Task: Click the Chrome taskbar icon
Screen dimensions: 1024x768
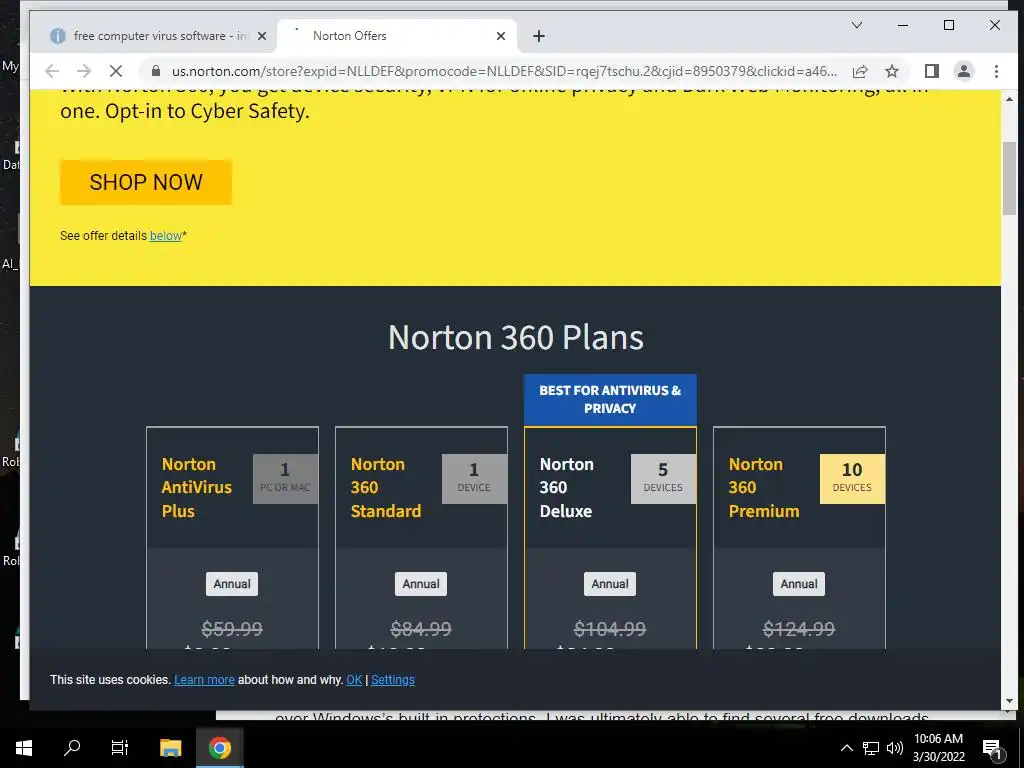Action: [219, 748]
